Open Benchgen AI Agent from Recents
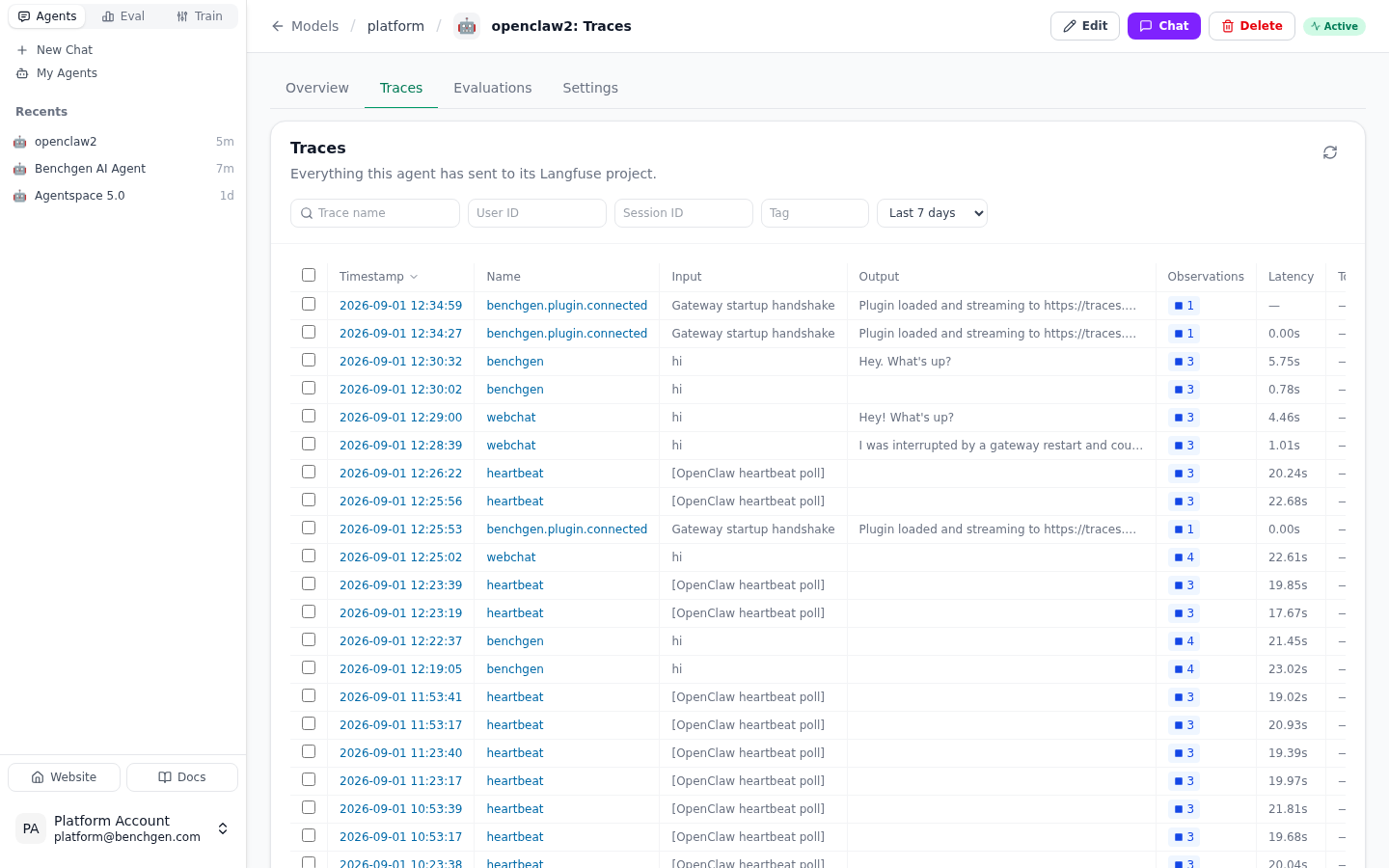 point(123,169)
